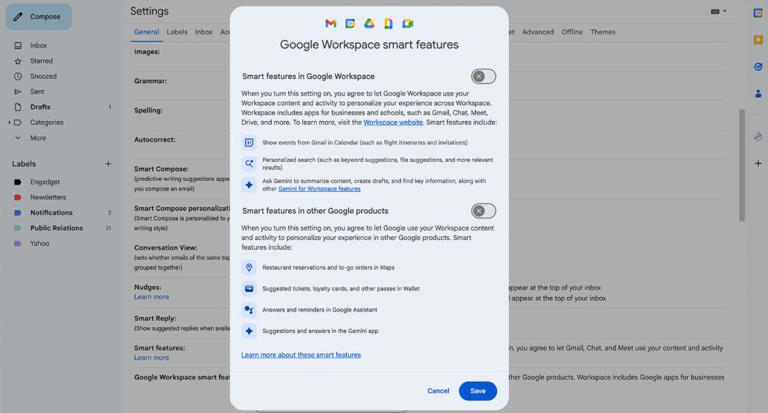Click the Starred star icon in sidebar
This screenshot has width=768, height=413.
click(18, 61)
